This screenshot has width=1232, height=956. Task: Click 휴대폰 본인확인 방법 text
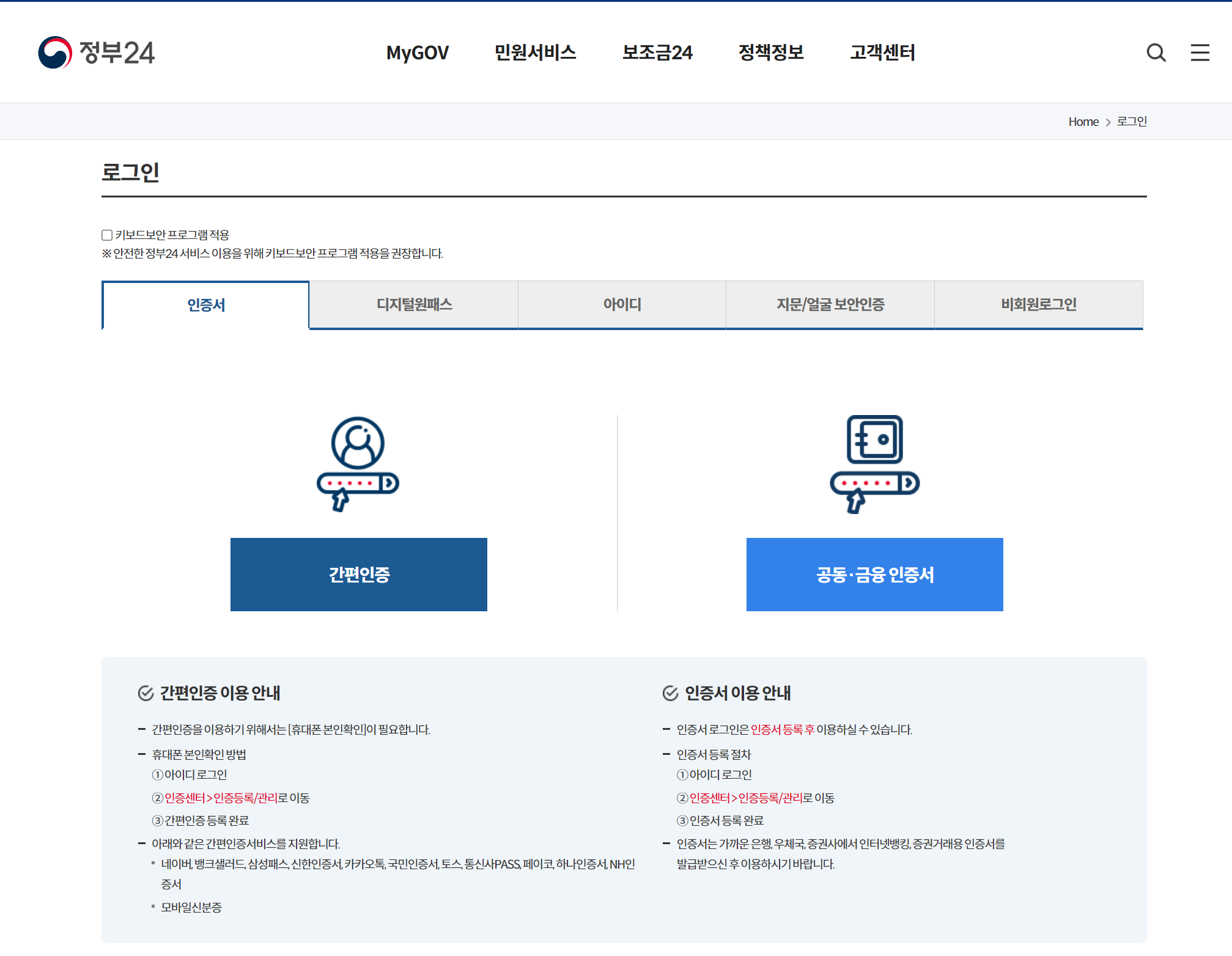coord(199,755)
